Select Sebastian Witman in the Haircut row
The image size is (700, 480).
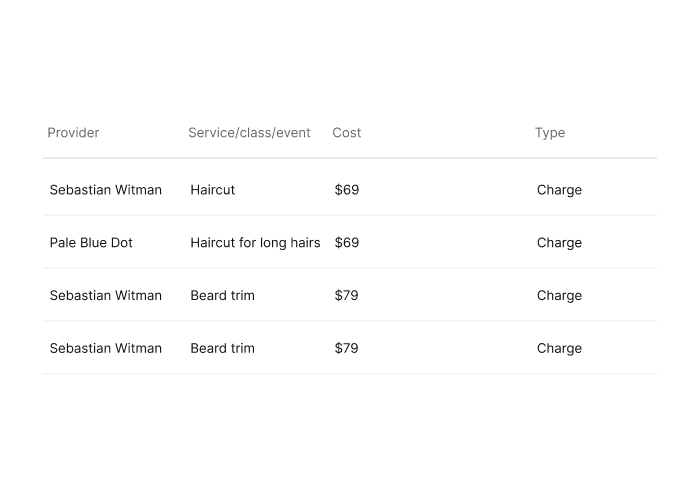point(105,190)
